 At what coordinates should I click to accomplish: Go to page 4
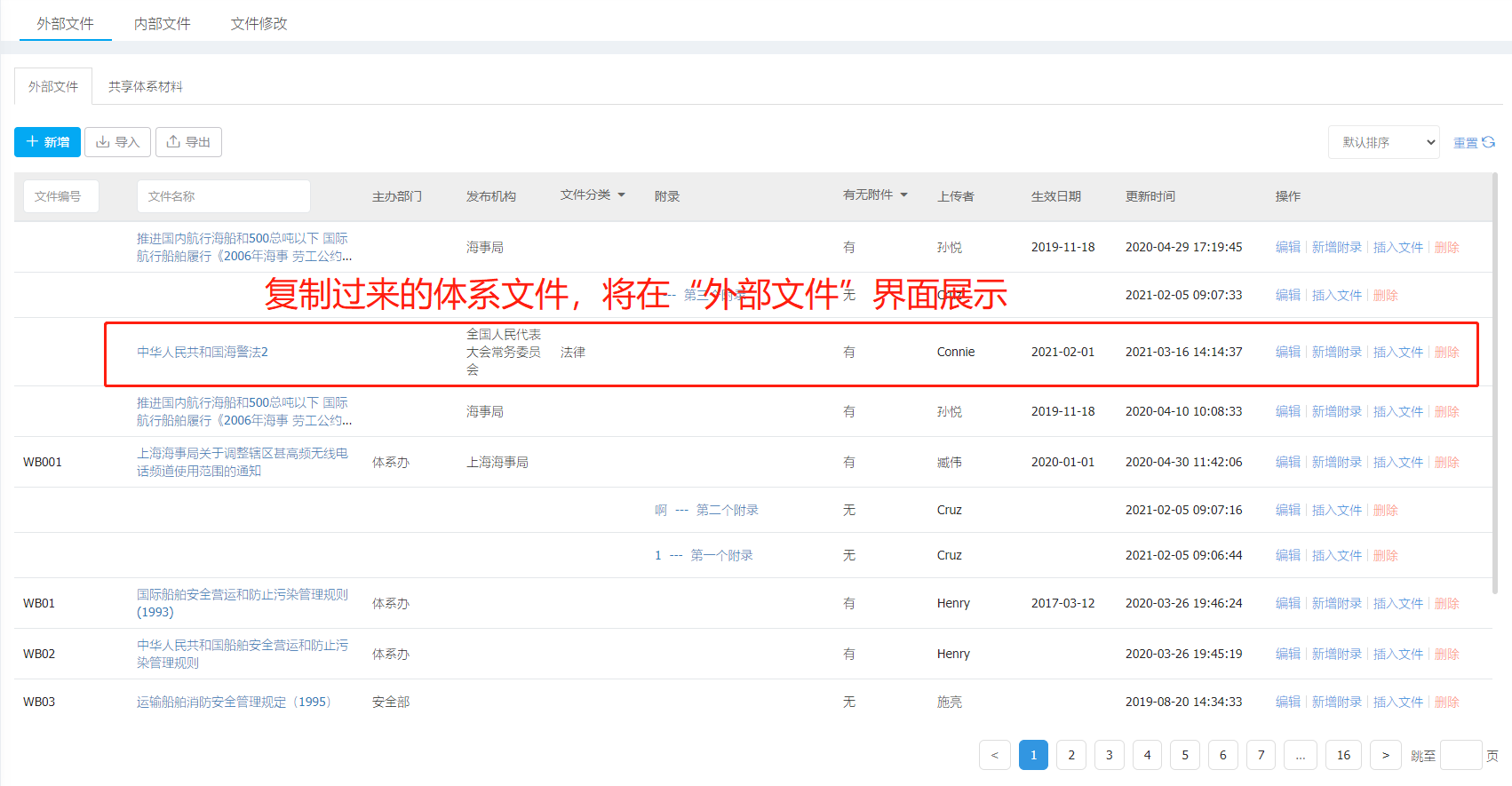click(1147, 755)
